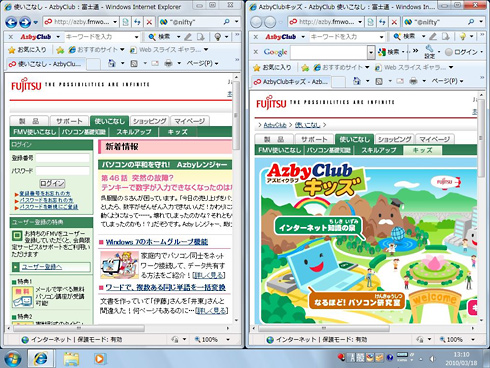Viewport: 490px width, 368px height.
Task: Expand おすすめサイト dropdown in left window
Action: point(122,50)
